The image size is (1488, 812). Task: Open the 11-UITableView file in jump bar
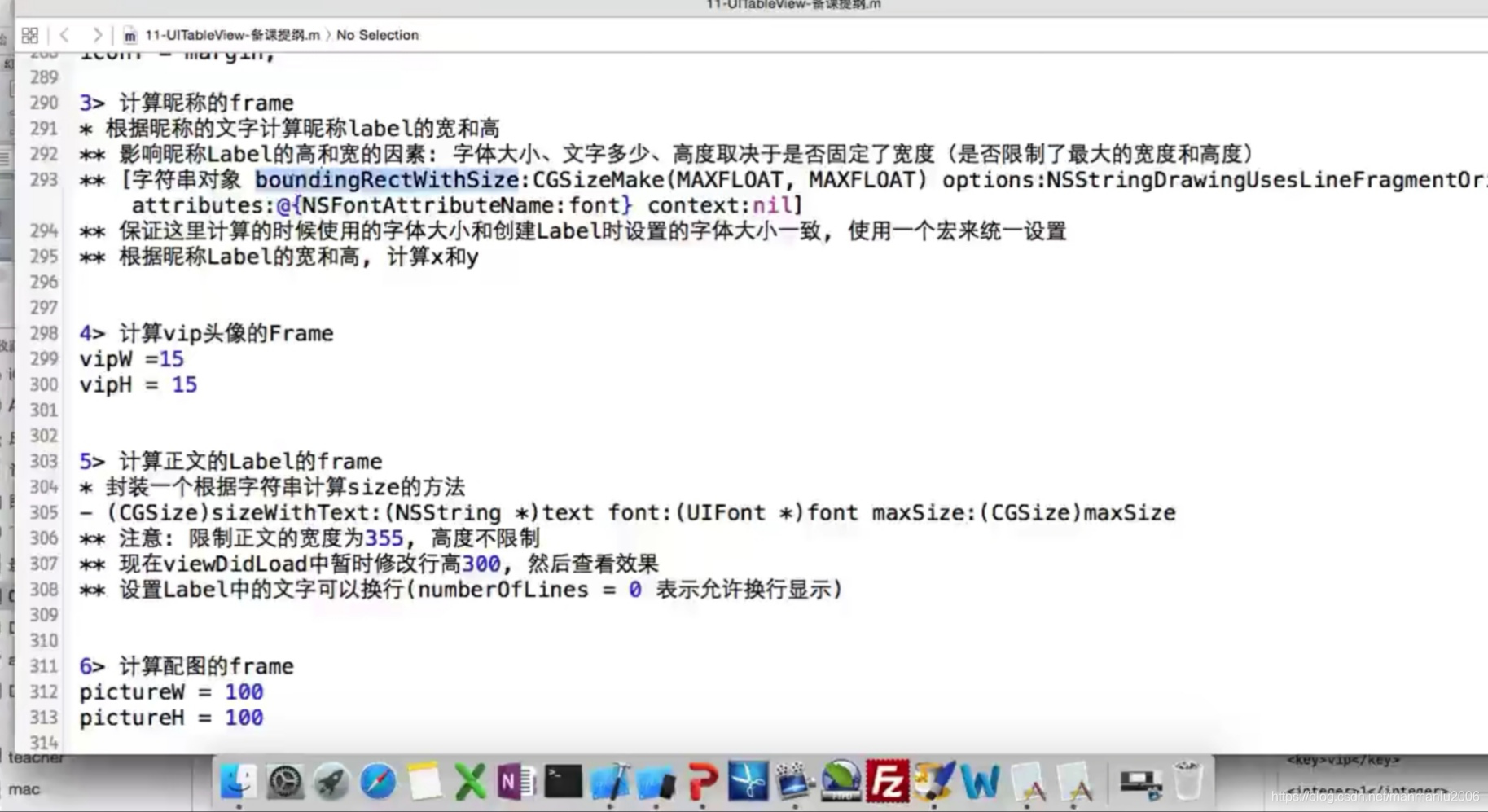232,35
